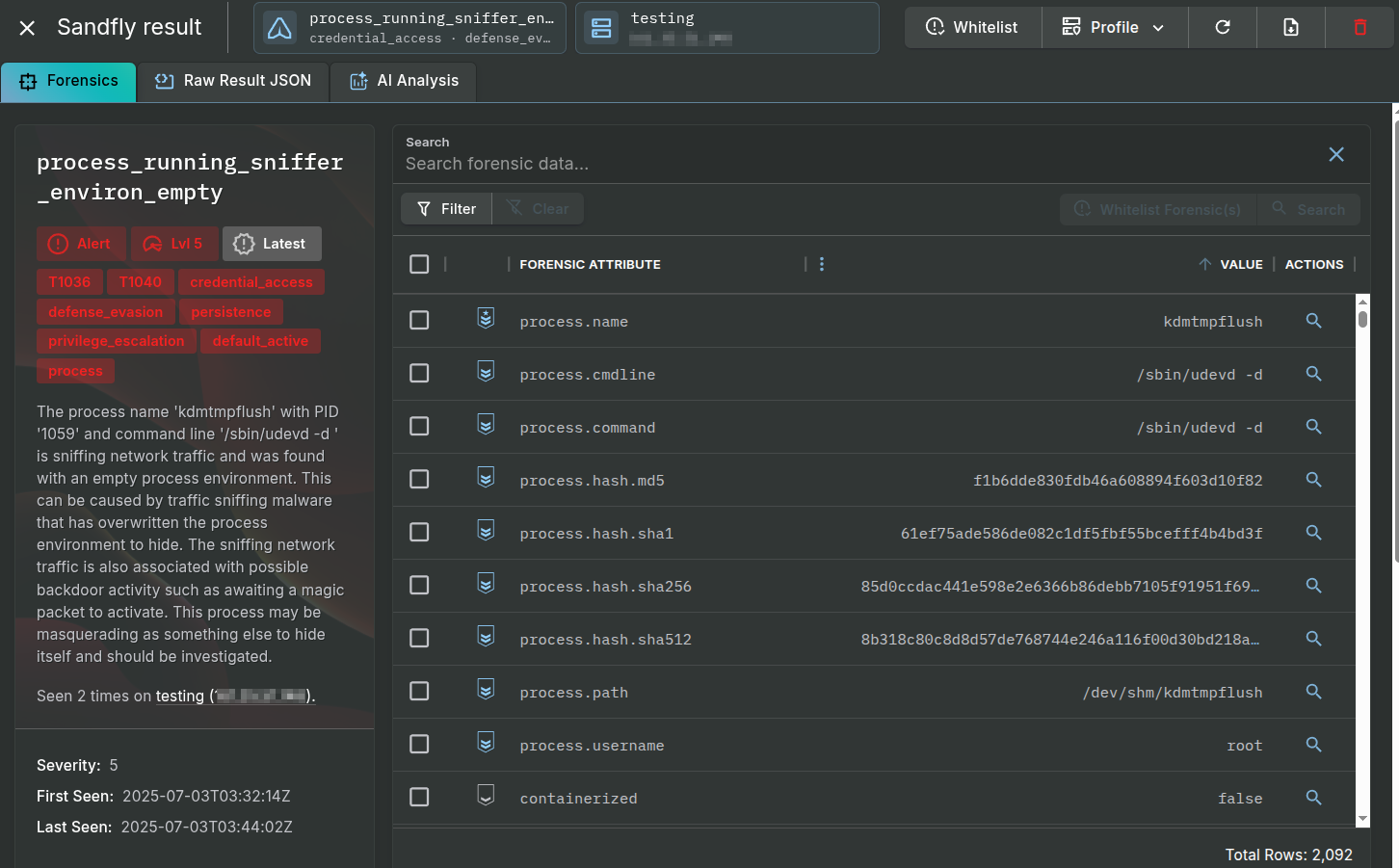Expand the containerized row details icon
Image resolution: width=1399 pixels, height=868 pixels.
tap(487, 795)
